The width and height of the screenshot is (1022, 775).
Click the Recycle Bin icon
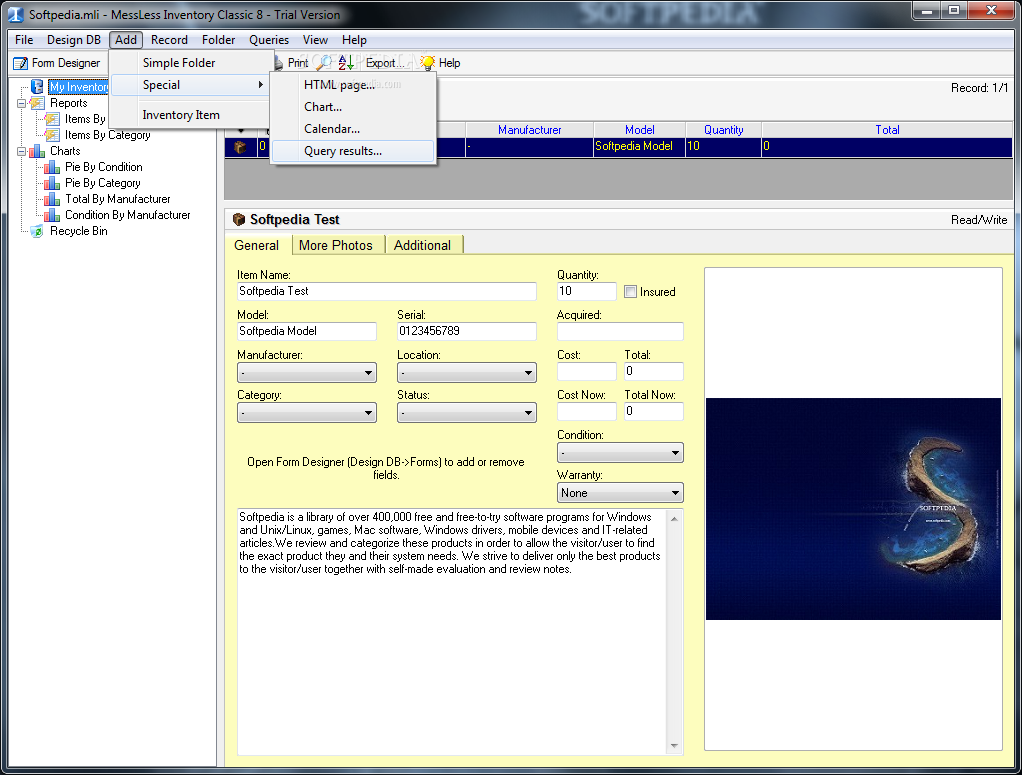coord(37,231)
